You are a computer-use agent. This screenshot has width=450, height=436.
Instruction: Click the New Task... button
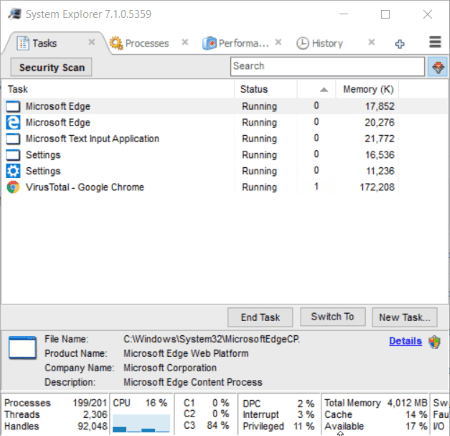(x=405, y=317)
